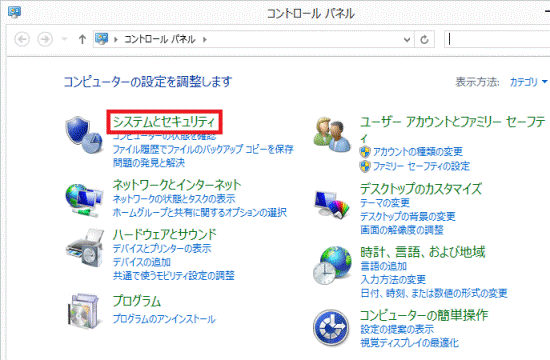
Task: Open ネットワークの状態とタスクの表示
Action: [x=174, y=199]
